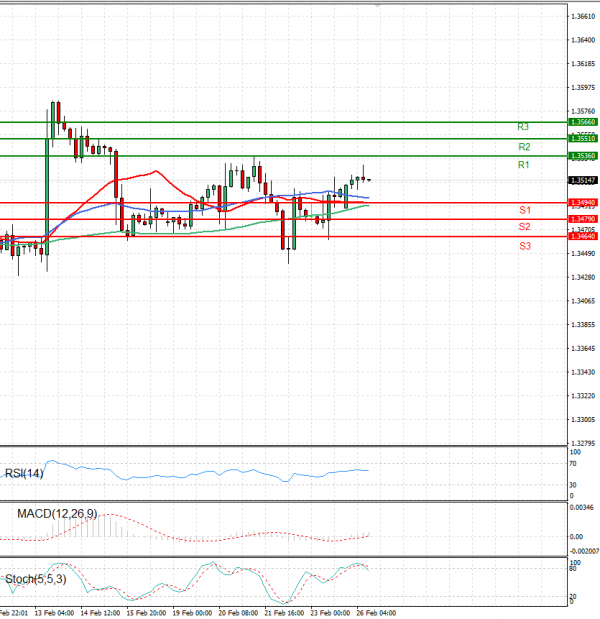Click the 1.33005 price axis value
Viewport: 600px width, 619px height.
click(583, 420)
